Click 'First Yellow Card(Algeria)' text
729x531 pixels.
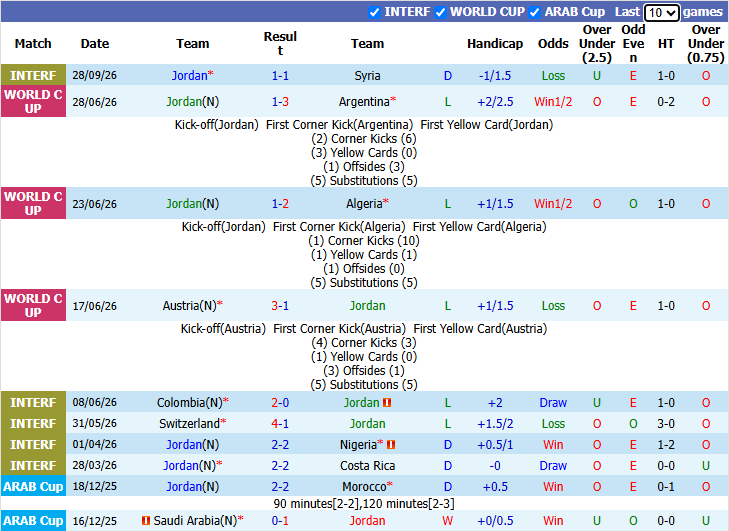(x=480, y=227)
